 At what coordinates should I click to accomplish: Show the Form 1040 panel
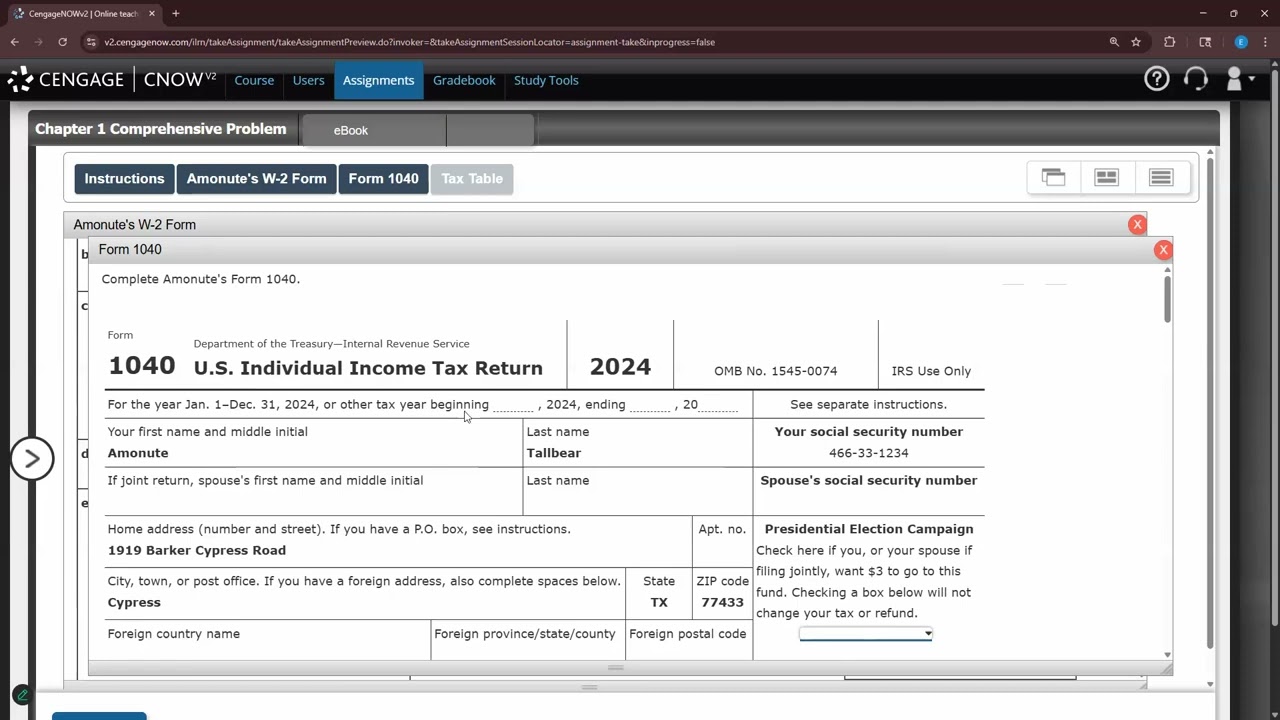click(383, 179)
